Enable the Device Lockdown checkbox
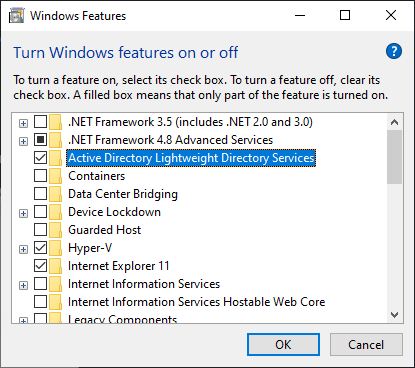Screen dimensions: 415x368 [x=40, y=212]
